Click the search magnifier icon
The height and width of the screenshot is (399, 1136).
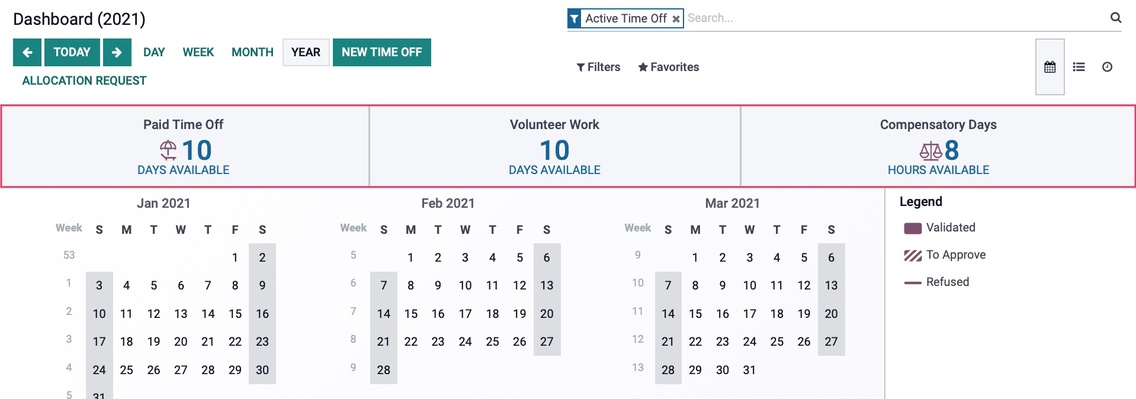[x=1116, y=18]
